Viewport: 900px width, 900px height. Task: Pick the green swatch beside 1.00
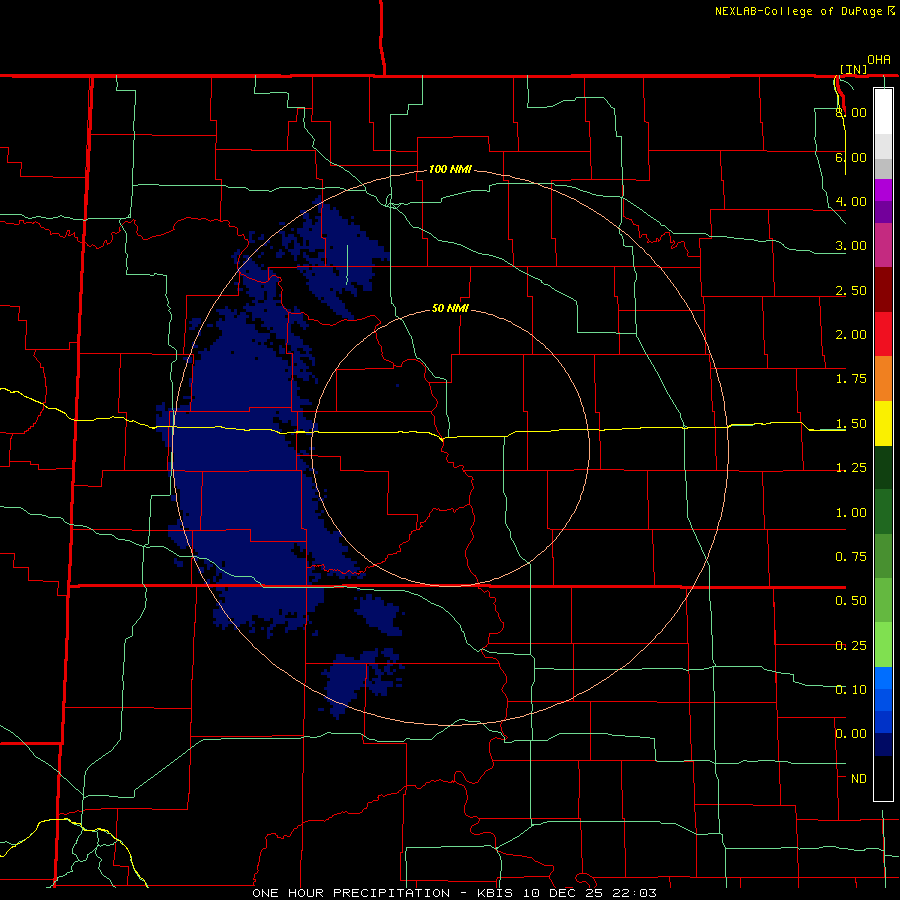pos(883,512)
